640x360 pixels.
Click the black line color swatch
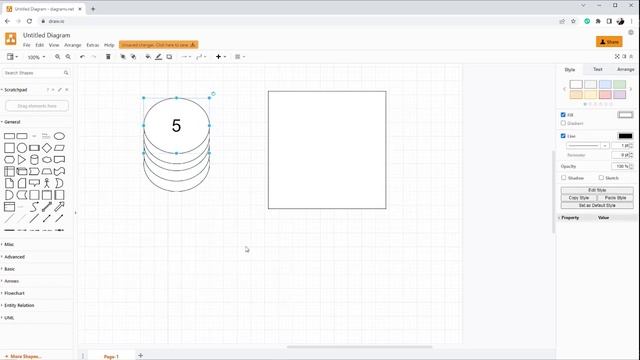625,136
